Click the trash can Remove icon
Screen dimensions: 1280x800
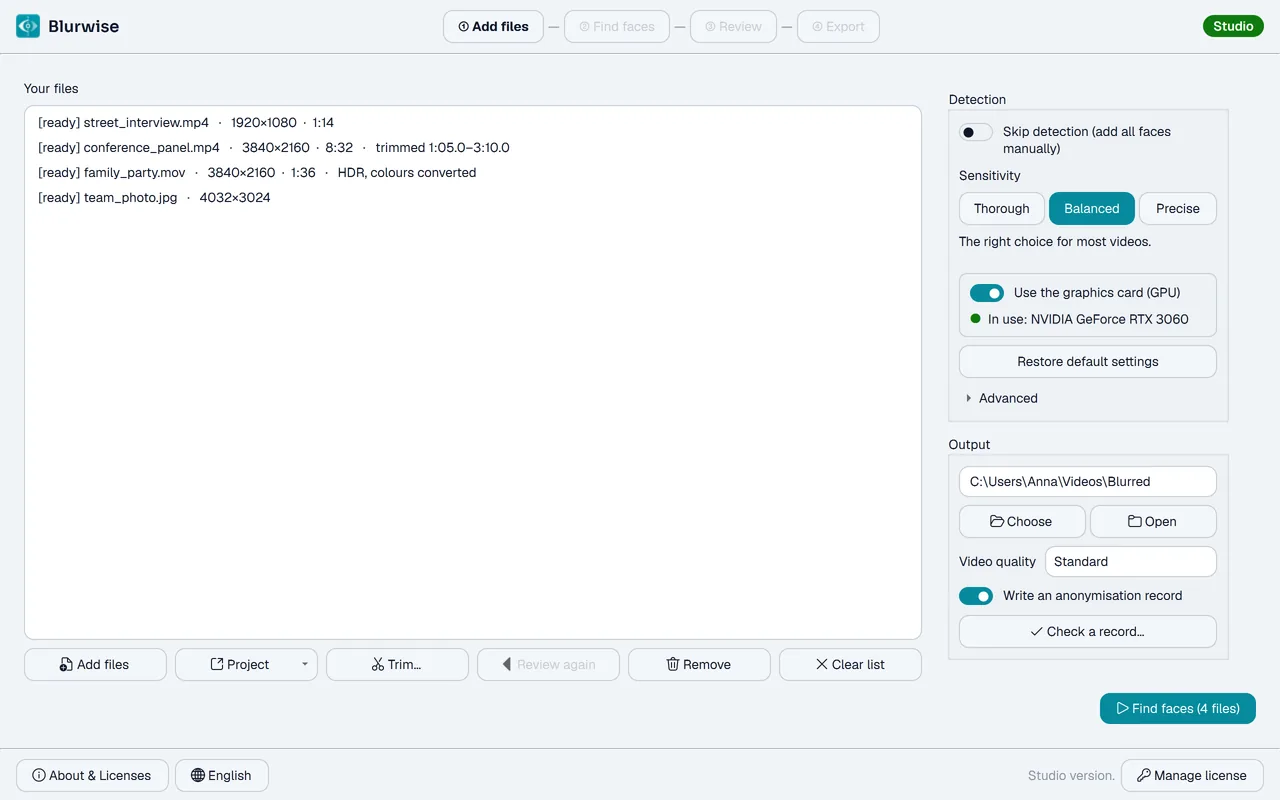pyautogui.click(x=673, y=664)
